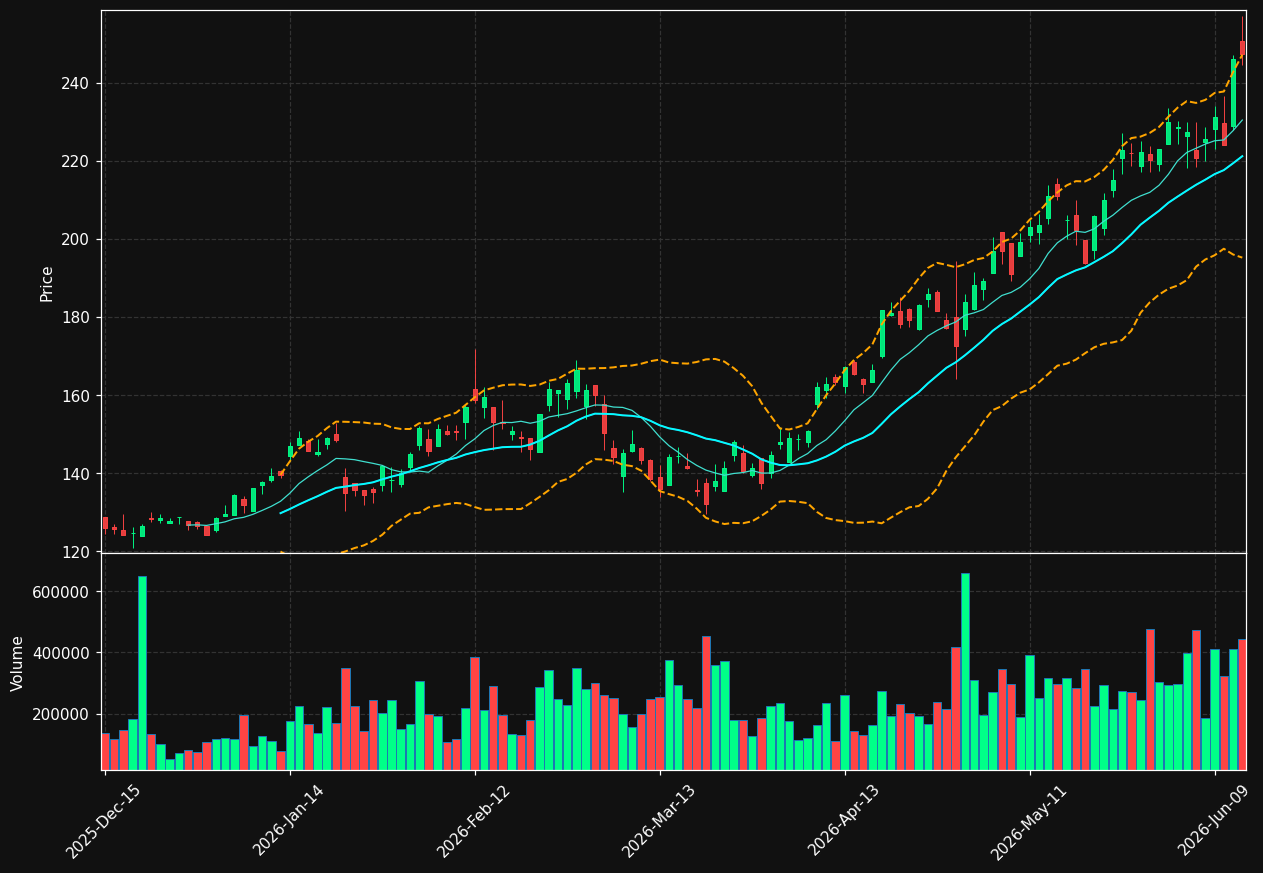
Task: Click the 2026-Mar-13 date label
Action: tap(659, 821)
